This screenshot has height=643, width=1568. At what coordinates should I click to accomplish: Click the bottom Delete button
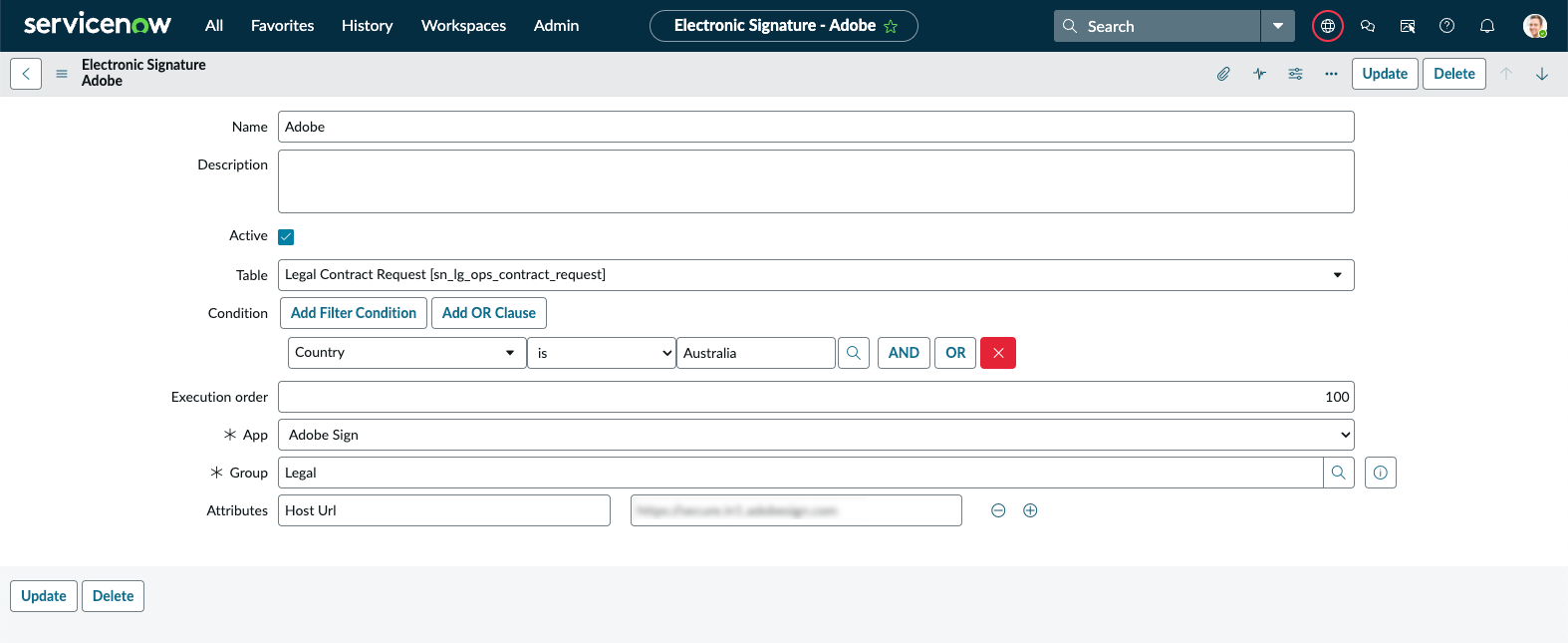click(x=113, y=596)
